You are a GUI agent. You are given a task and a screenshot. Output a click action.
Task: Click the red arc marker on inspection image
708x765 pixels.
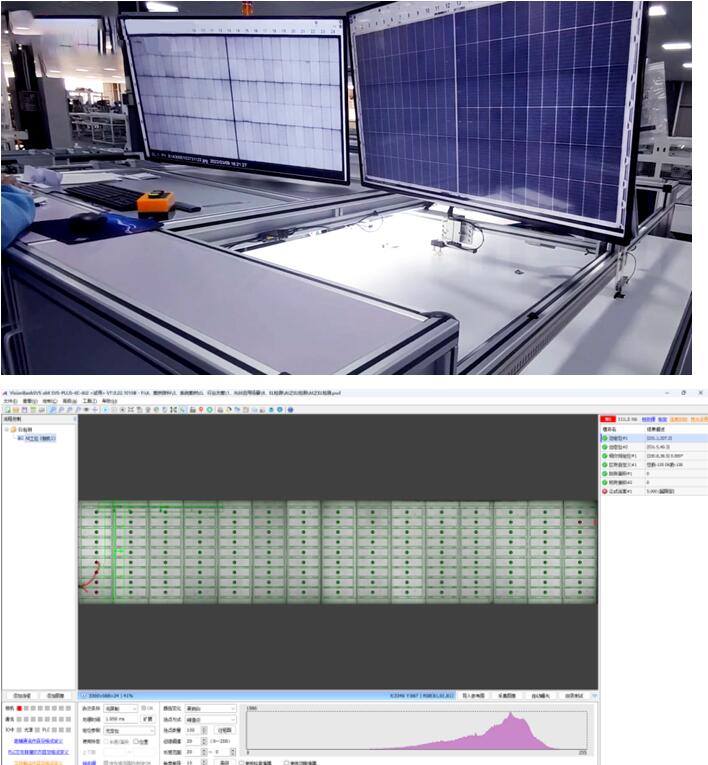(90, 580)
